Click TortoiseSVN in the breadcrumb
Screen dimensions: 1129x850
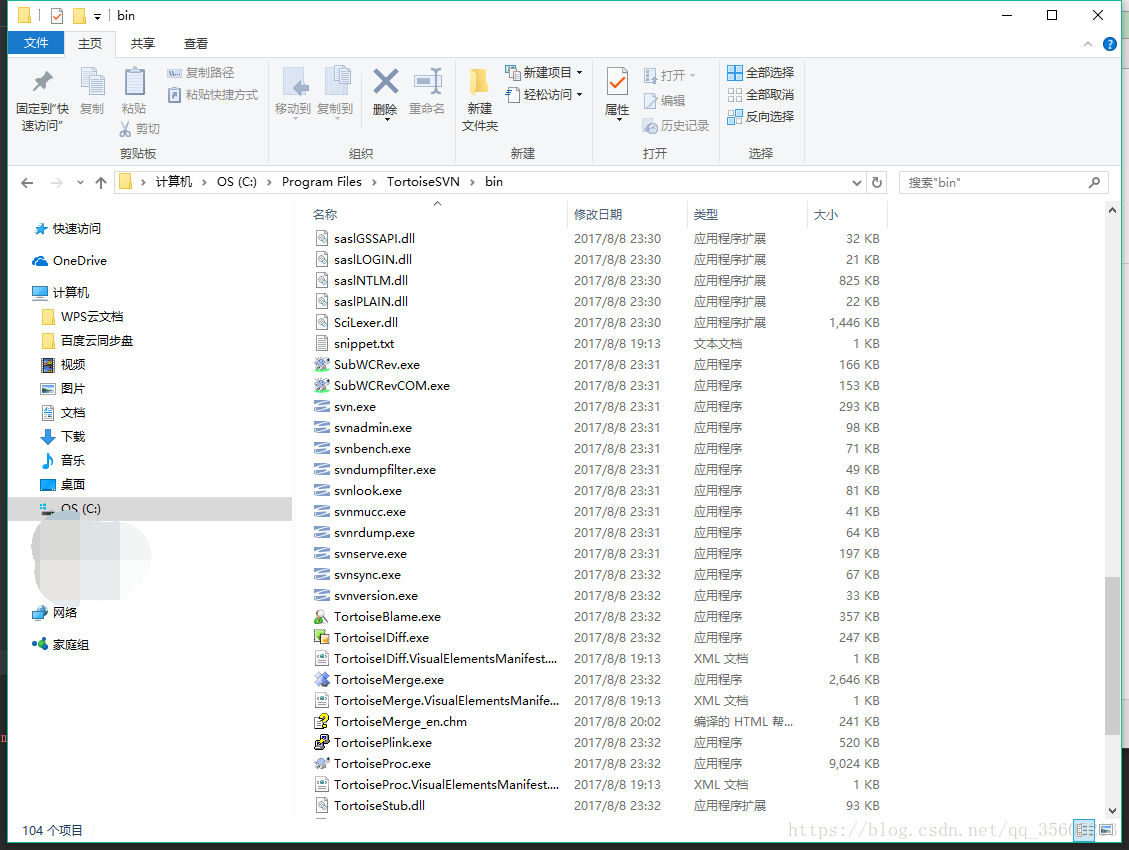(x=423, y=182)
